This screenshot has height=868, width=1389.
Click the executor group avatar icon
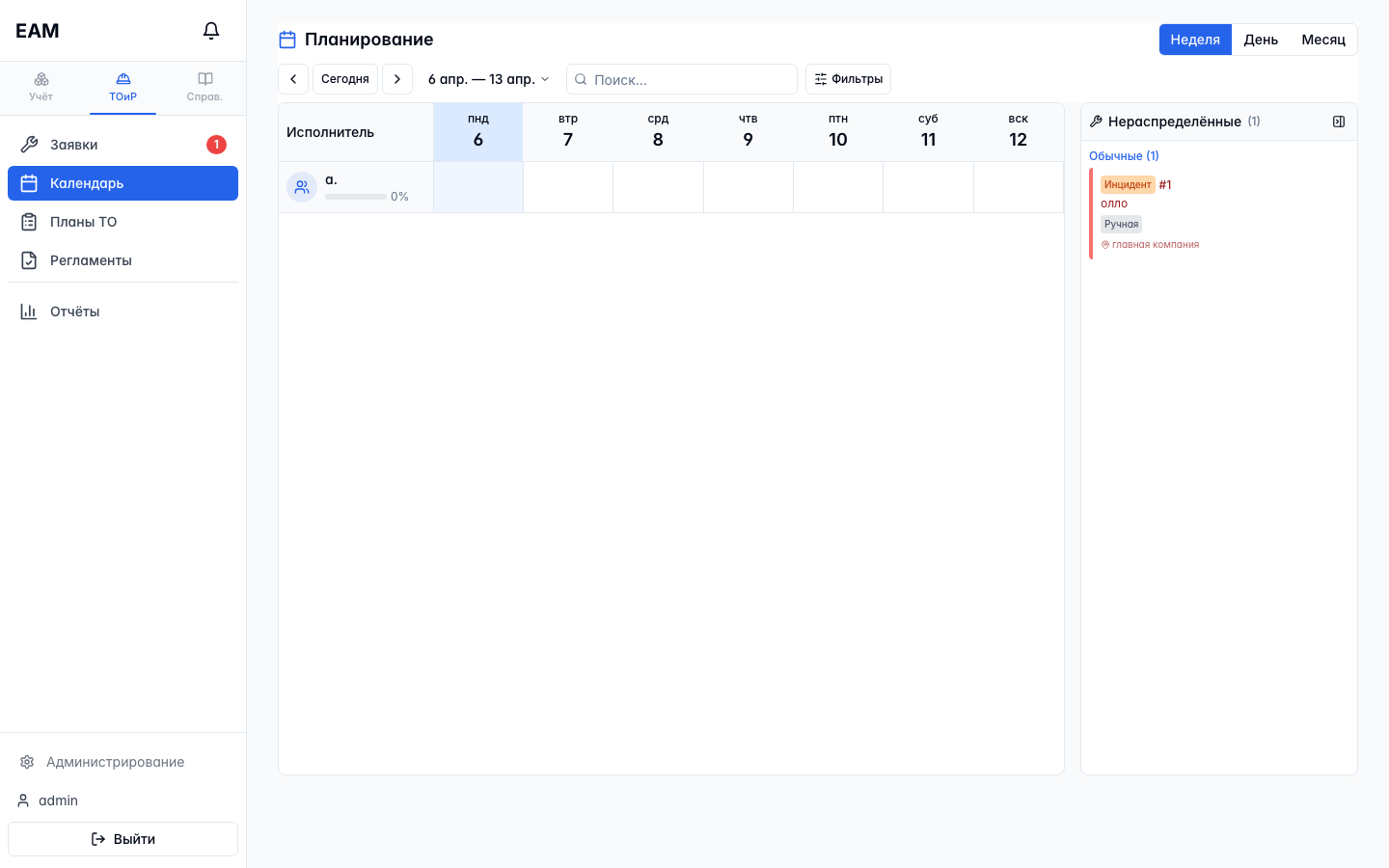(x=302, y=187)
